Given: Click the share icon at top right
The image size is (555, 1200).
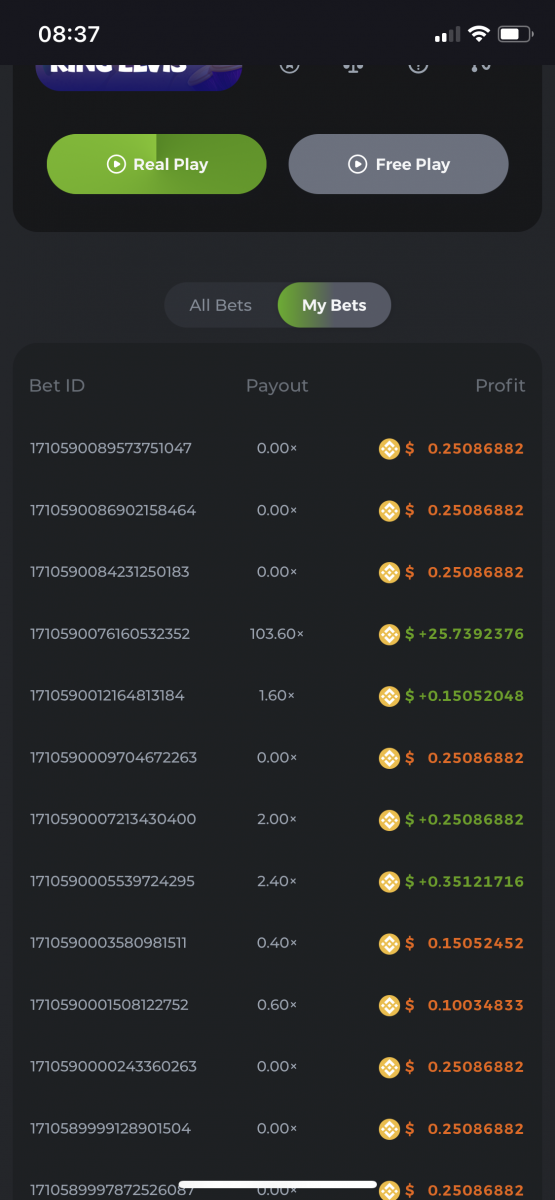Looking at the screenshot, I should [480, 66].
